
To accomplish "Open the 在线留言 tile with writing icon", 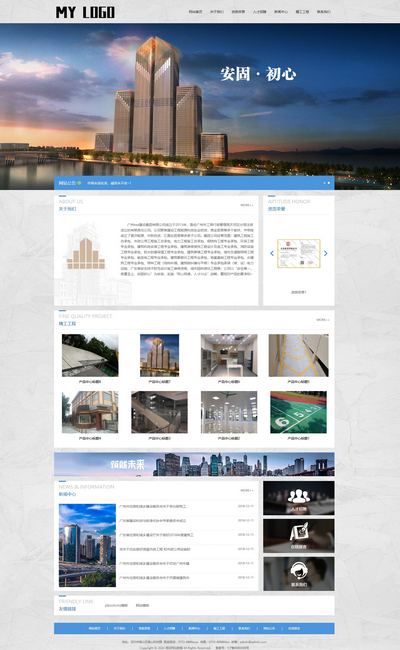I will 298,536.
